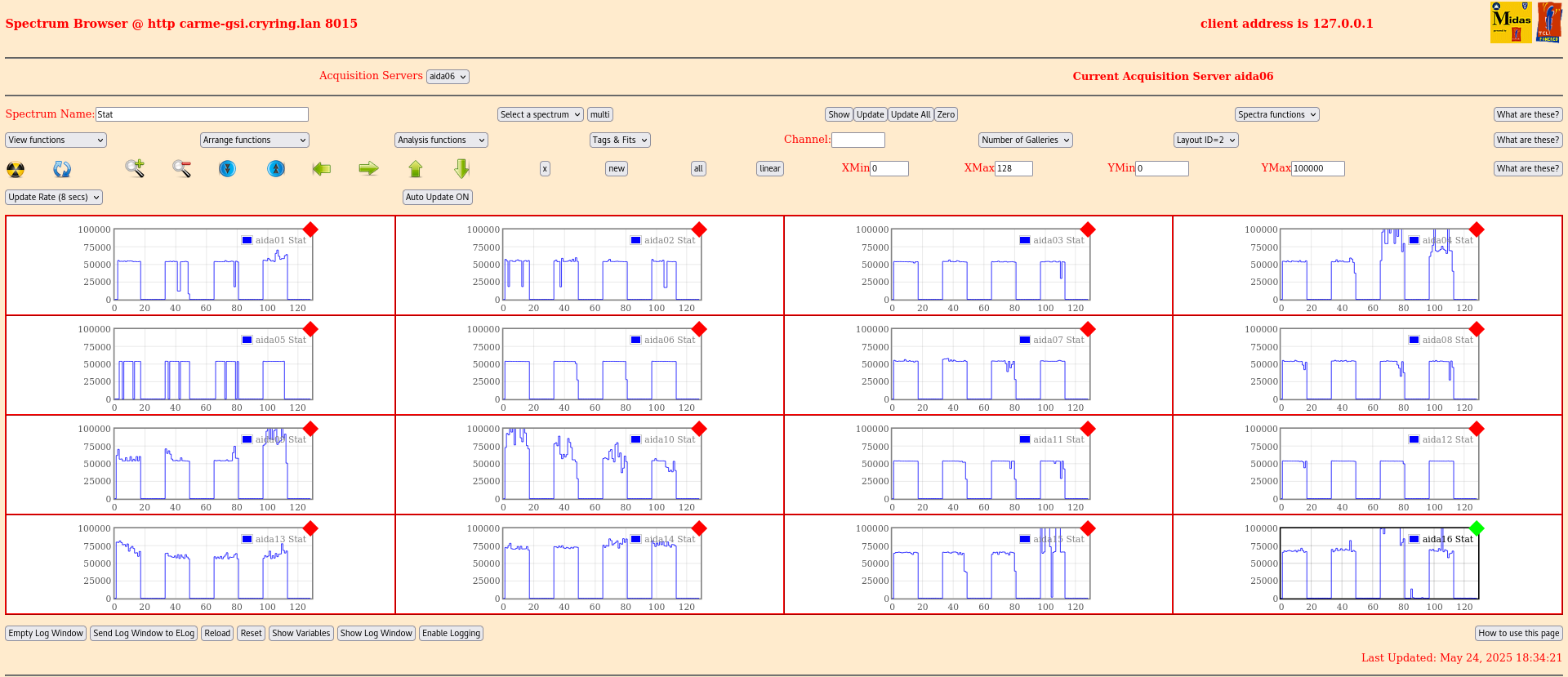1568x677 pixels.
Task: Click the green left arrow icon
Action: pyautogui.click(x=322, y=169)
